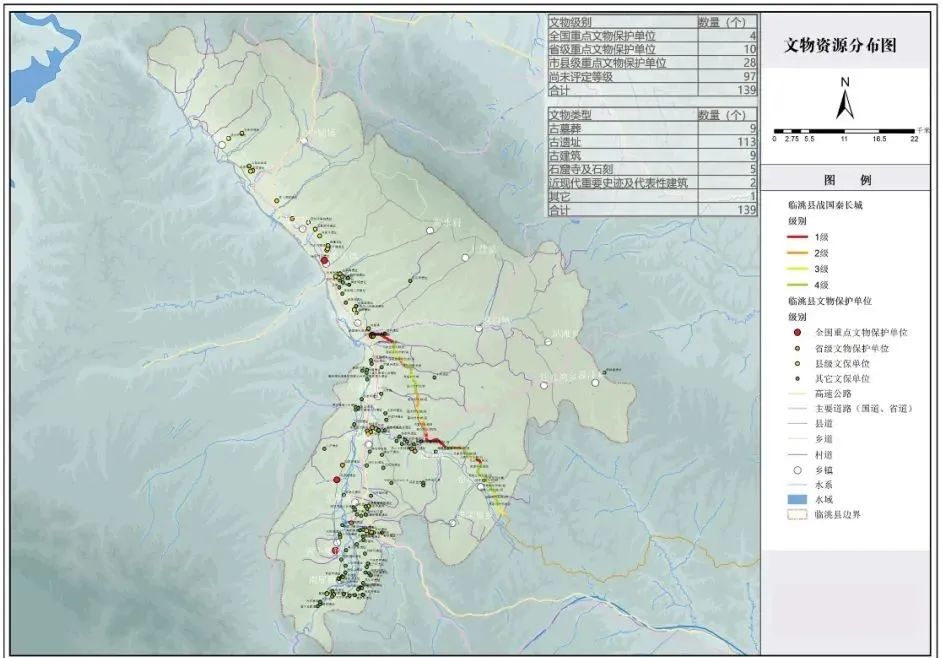Viewport: 942px width, 658px height.
Task: Click the red 全国重点文物保护单位 legend dot
Action: pyautogui.click(x=795, y=331)
